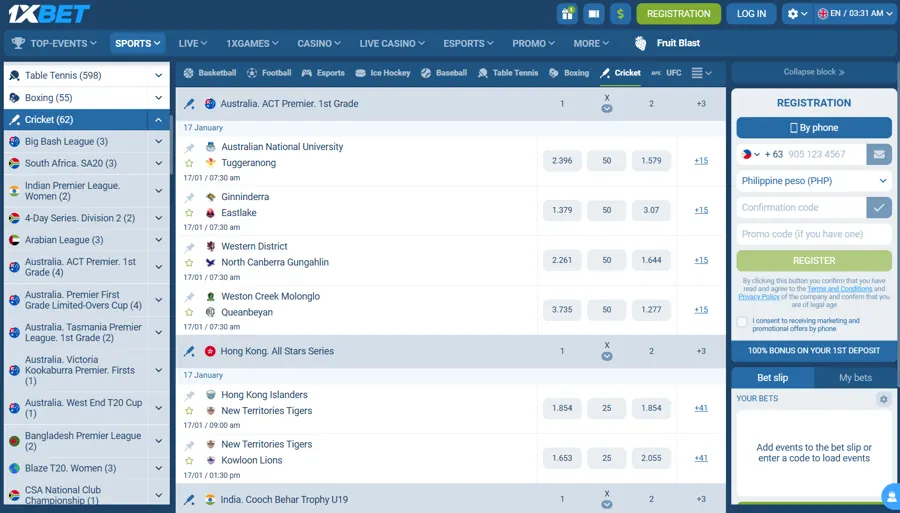The image size is (900, 513).
Task: Switch to the My bets tab
Action: pos(855,378)
